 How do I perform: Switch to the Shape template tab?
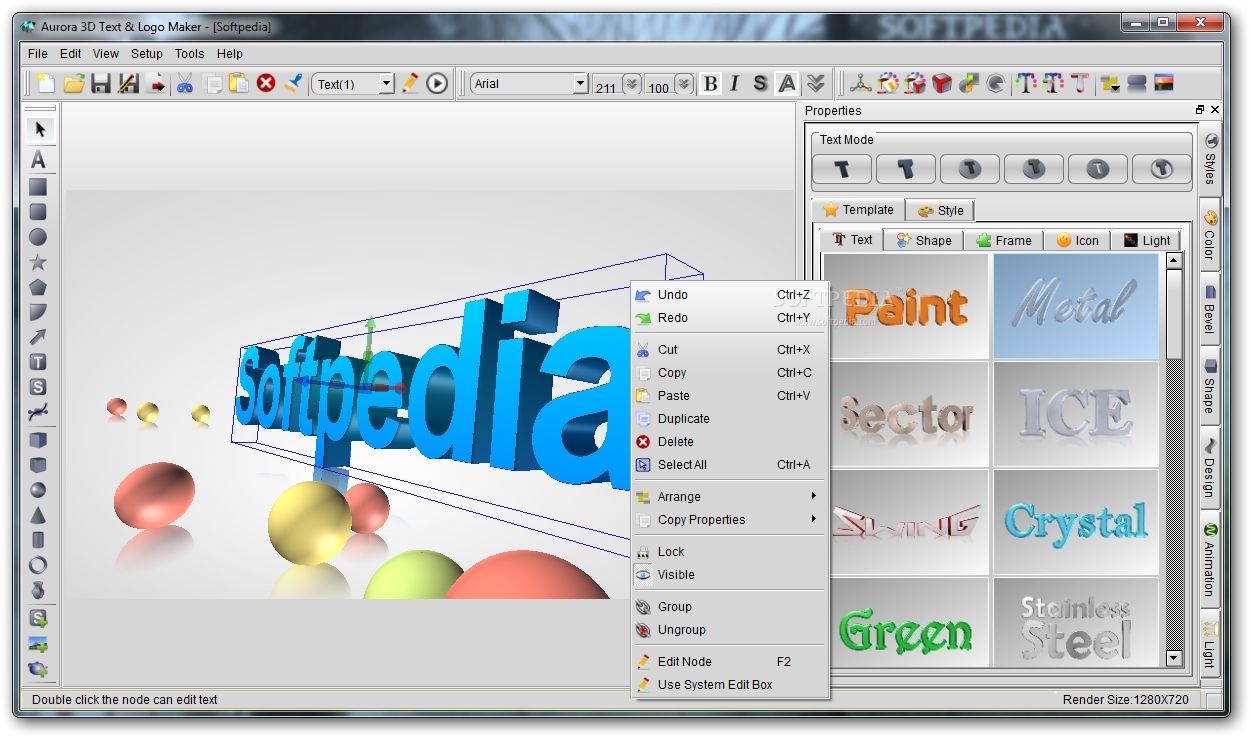(x=924, y=240)
